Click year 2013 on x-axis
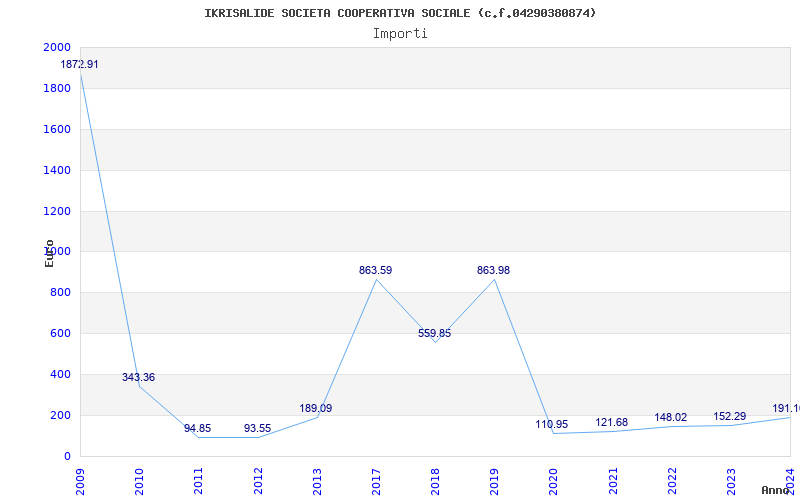The width and height of the screenshot is (800, 500). coord(317,481)
